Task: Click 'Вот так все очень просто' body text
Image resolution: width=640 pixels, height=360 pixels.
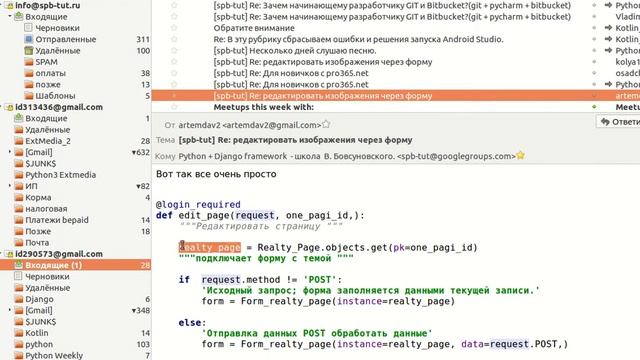Action: pyautogui.click(x=216, y=174)
